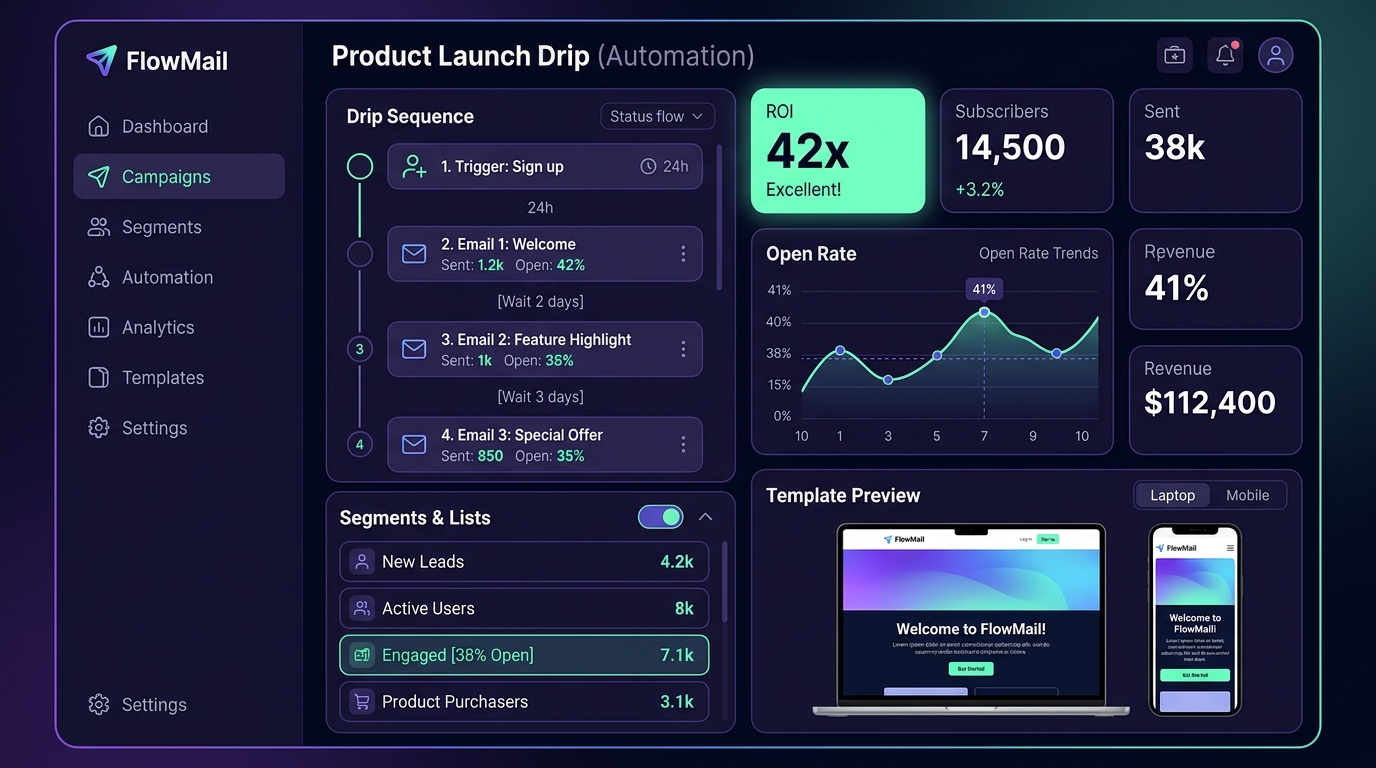Viewport: 1376px width, 768px height.
Task: Open the ROI 42x card
Action: [x=838, y=151]
